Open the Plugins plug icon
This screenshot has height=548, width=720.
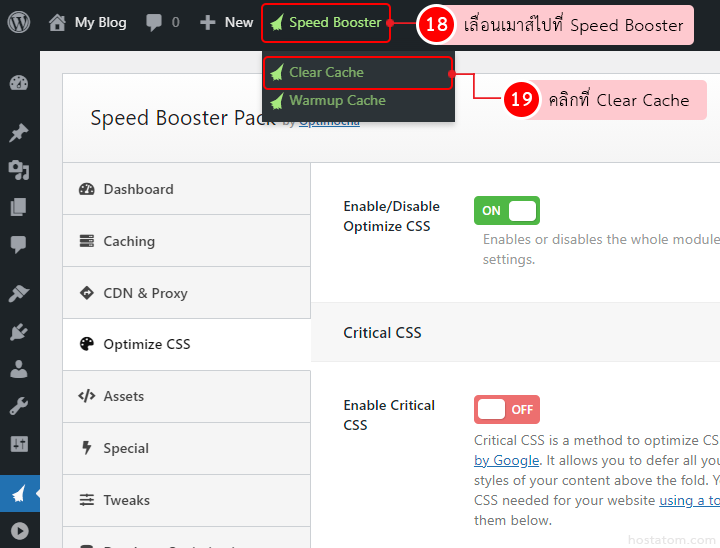coord(19,332)
